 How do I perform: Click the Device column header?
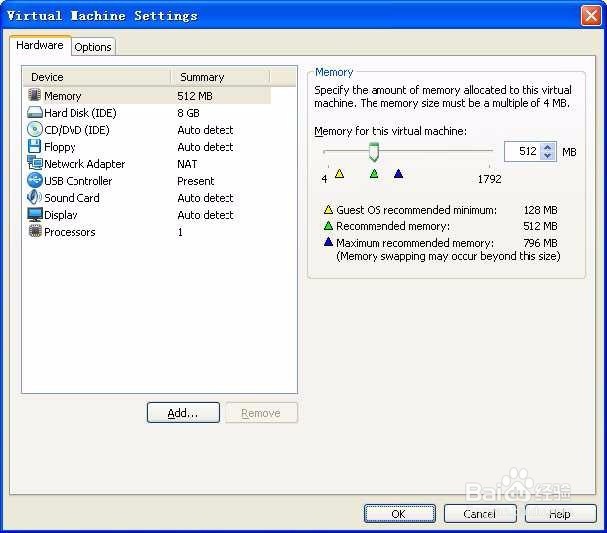click(97, 77)
